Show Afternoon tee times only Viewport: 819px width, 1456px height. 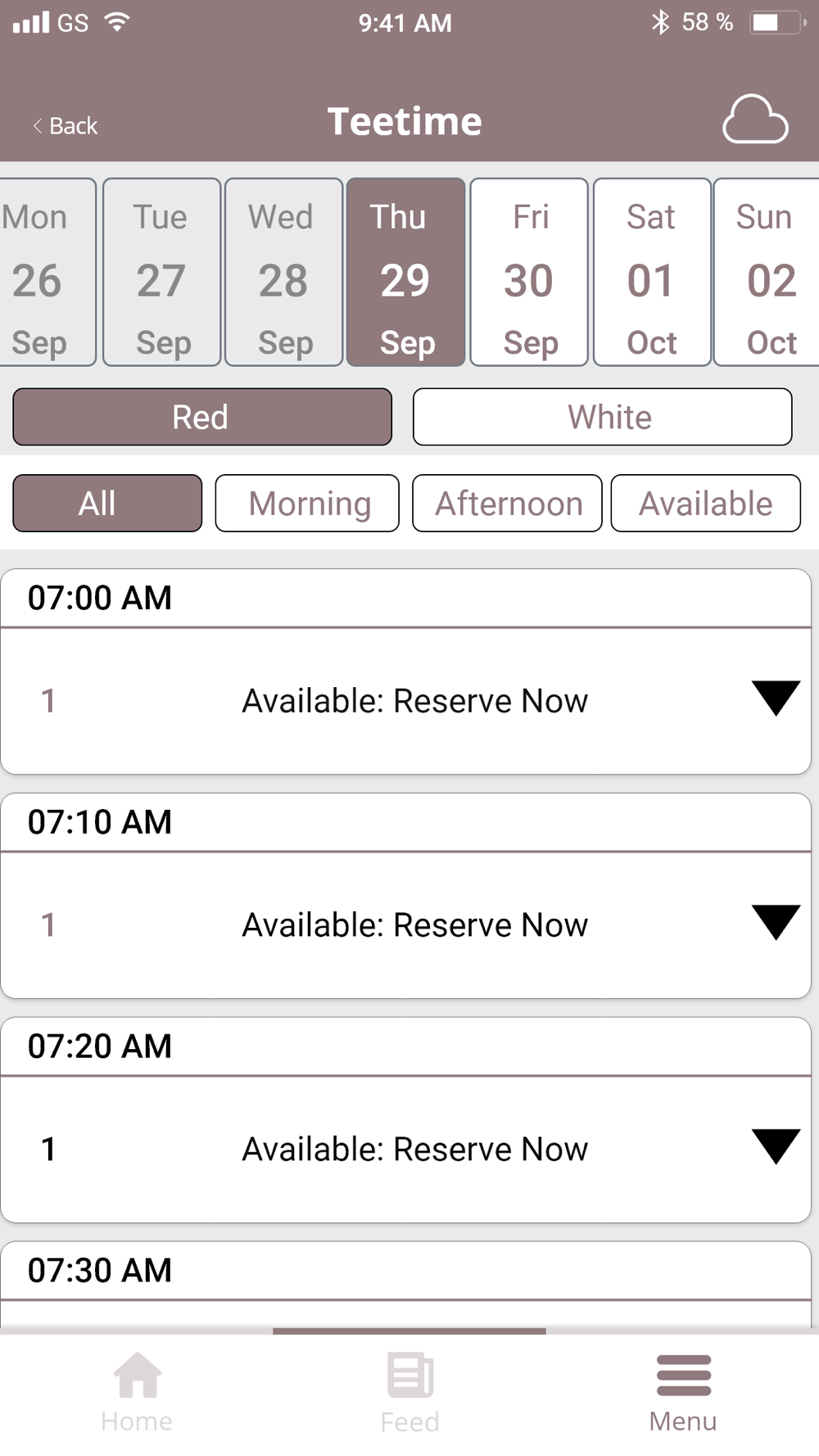[507, 504]
